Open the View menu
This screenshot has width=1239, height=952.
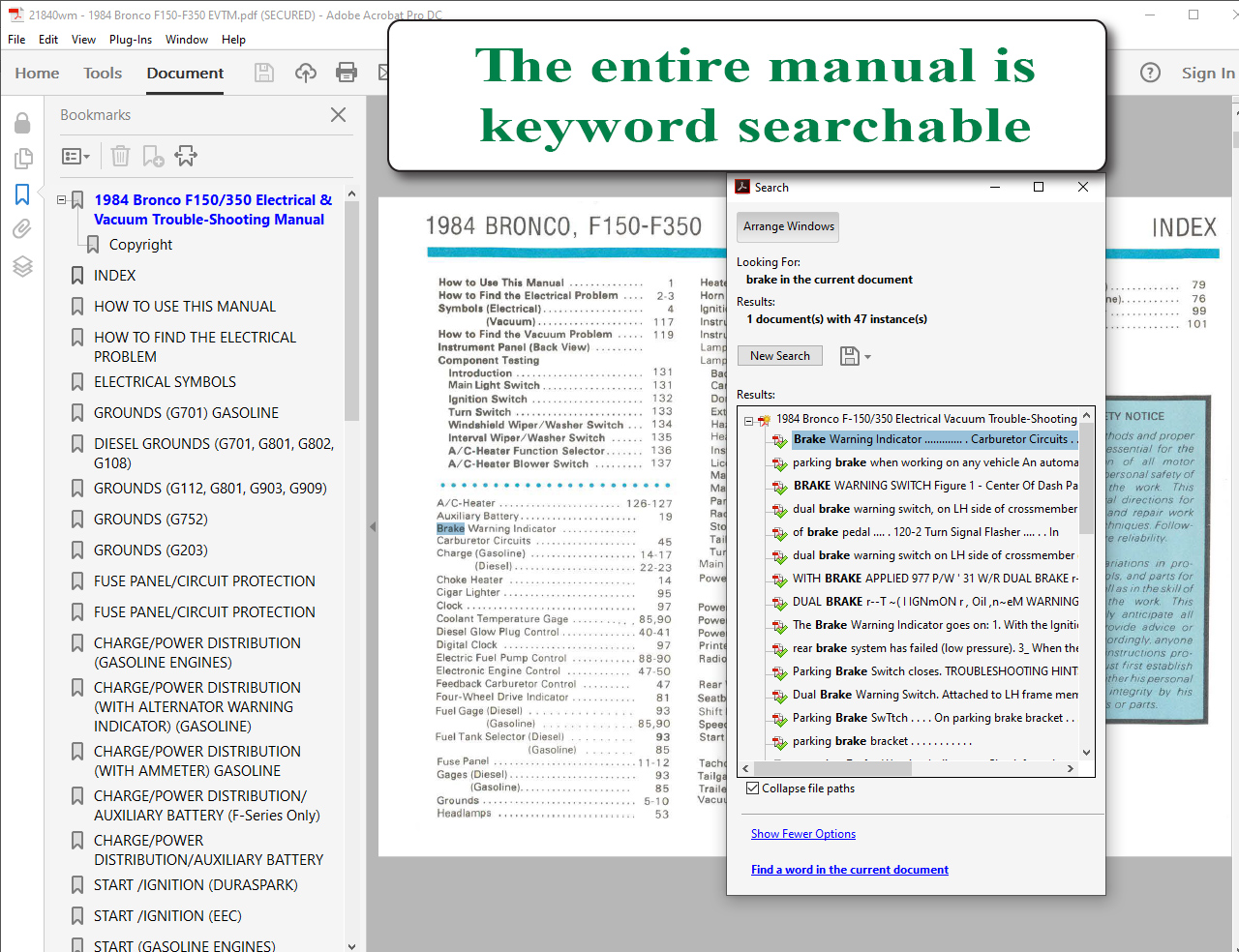pyautogui.click(x=83, y=40)
